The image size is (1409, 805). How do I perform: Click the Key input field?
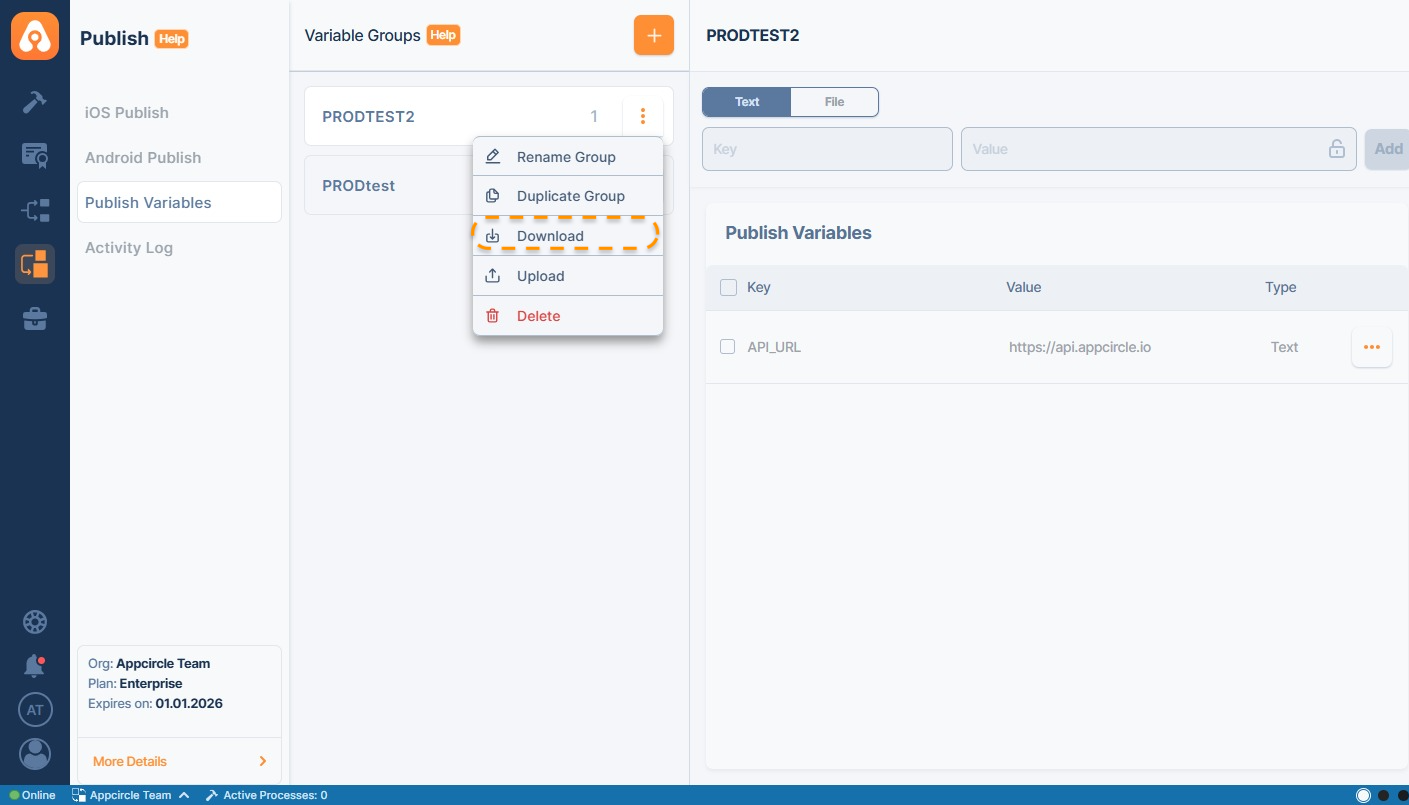tap(827, 149)
